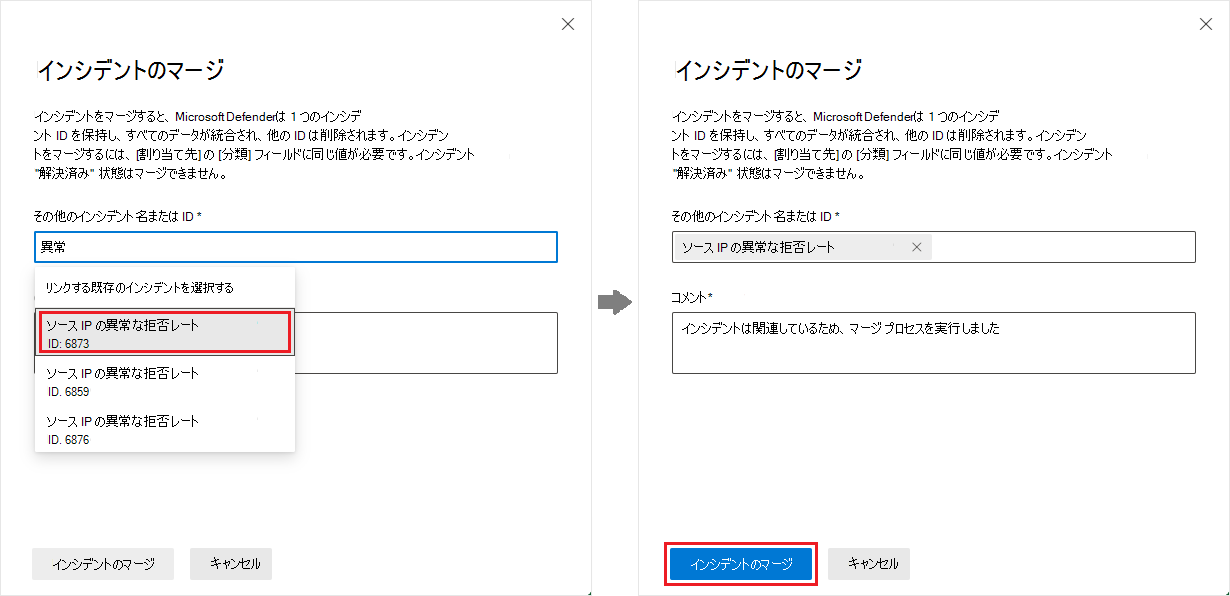This screenshot has height=596, width=1230.
Task: Close the right merge dialog
Action: point(1206,23)
